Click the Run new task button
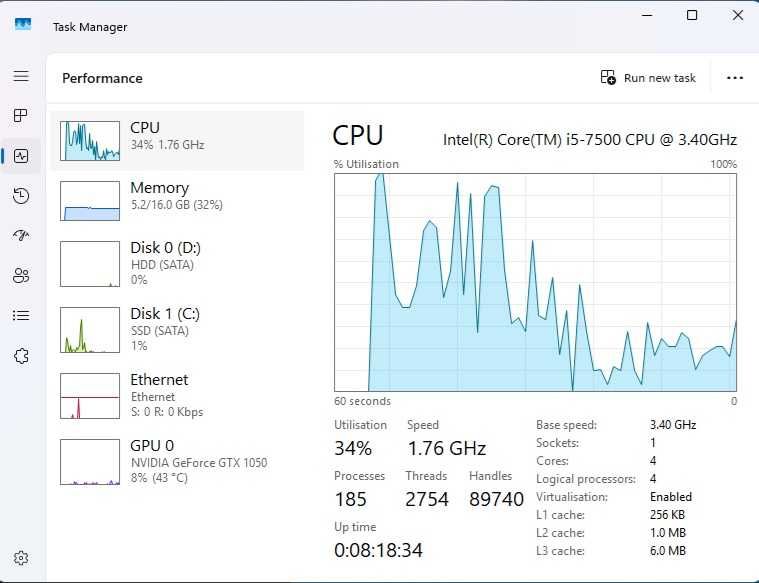The height and width of the screenshot is (583, 759). coord(648,78)
